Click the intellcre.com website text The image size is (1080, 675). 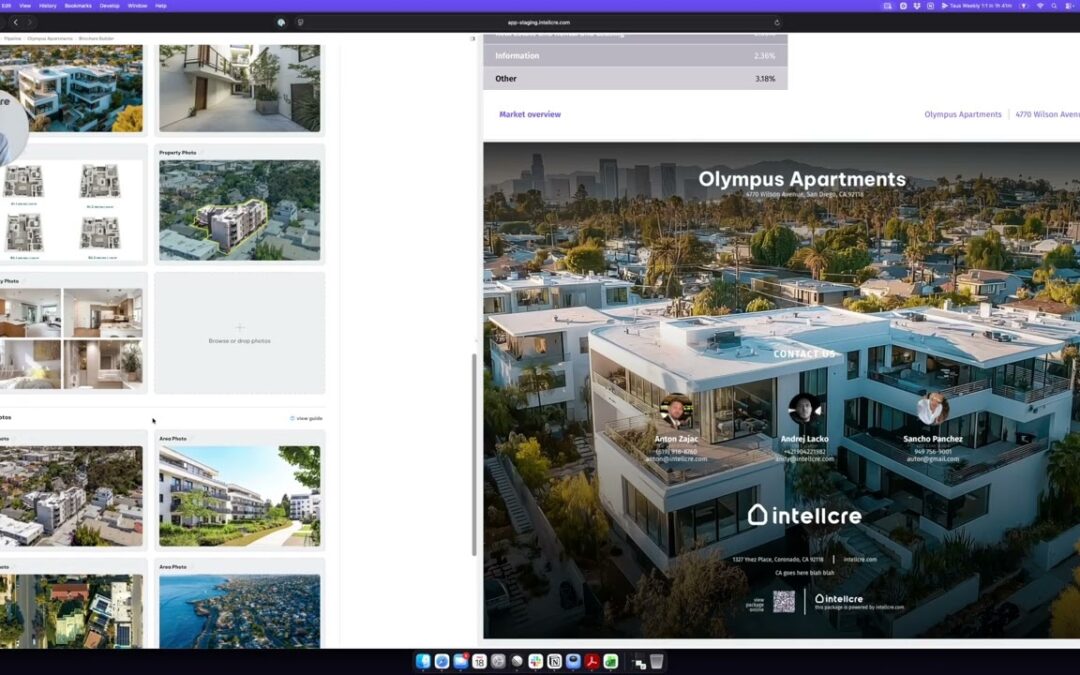860,559
